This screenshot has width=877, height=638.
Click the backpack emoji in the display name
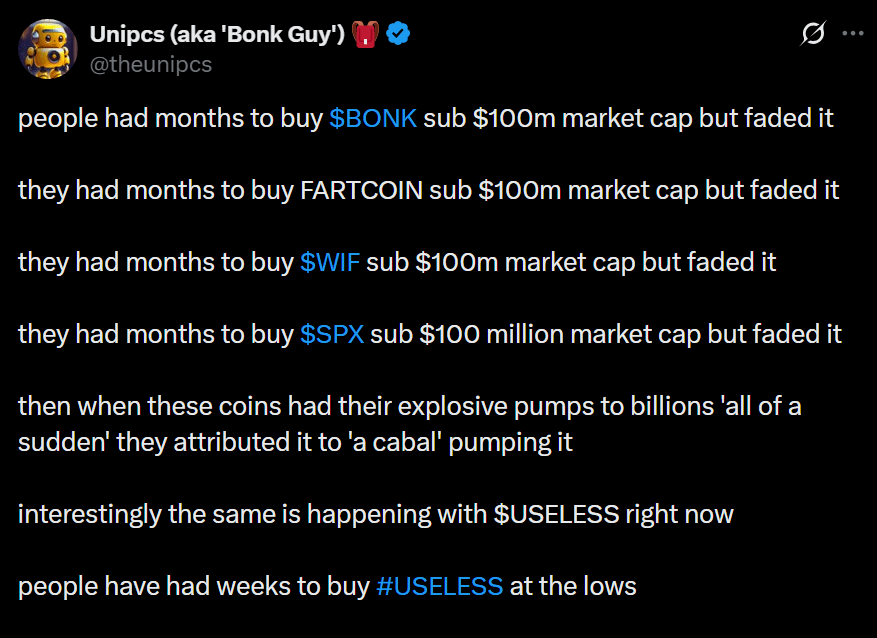coord(366,33)
